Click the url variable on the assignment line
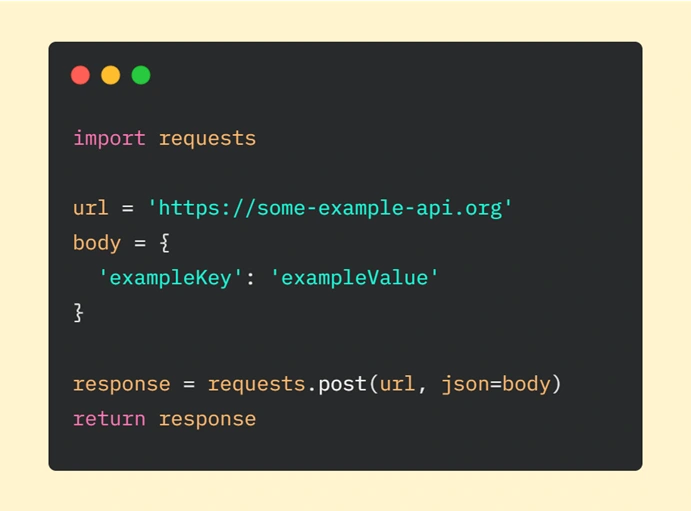This screenshot has height=511, width=691. 91,208
